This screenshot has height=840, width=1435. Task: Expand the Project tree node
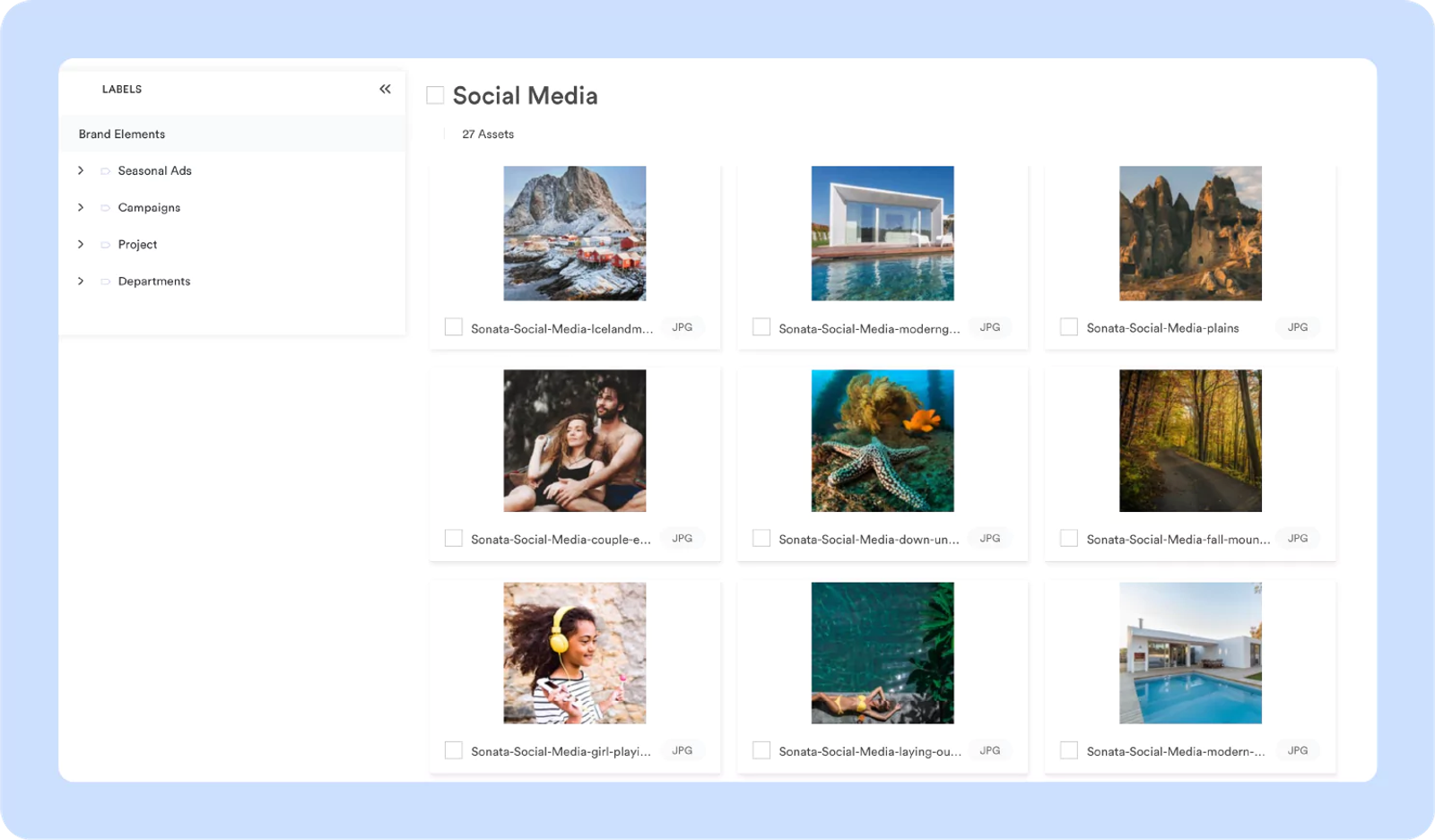point(81,244)
